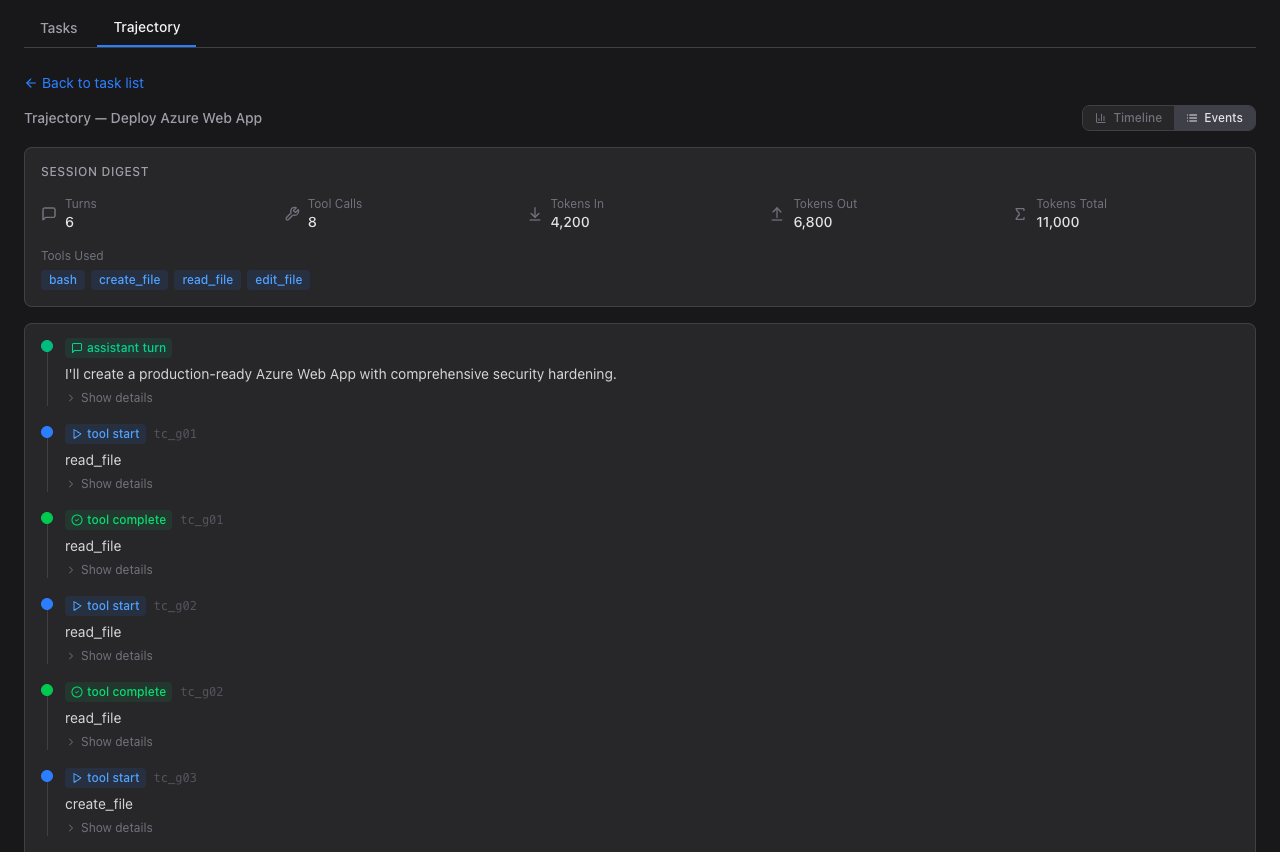Click the tool start badge for tc_g01
The width and height of the screenshot is (1280, 852).
pos(105,434)
